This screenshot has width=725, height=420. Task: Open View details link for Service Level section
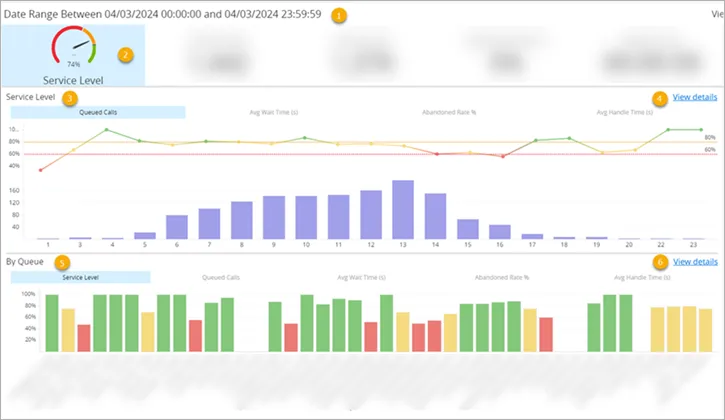[694, 97]
